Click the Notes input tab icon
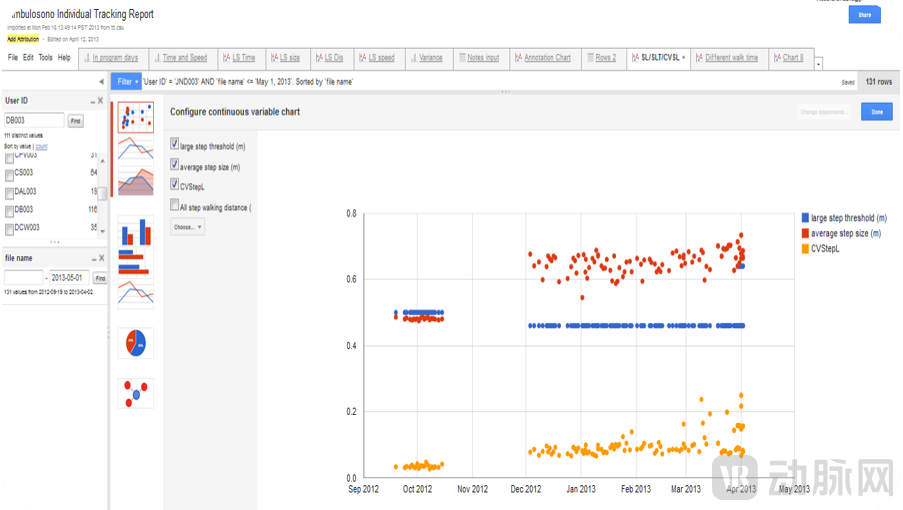 pos(462,58)
